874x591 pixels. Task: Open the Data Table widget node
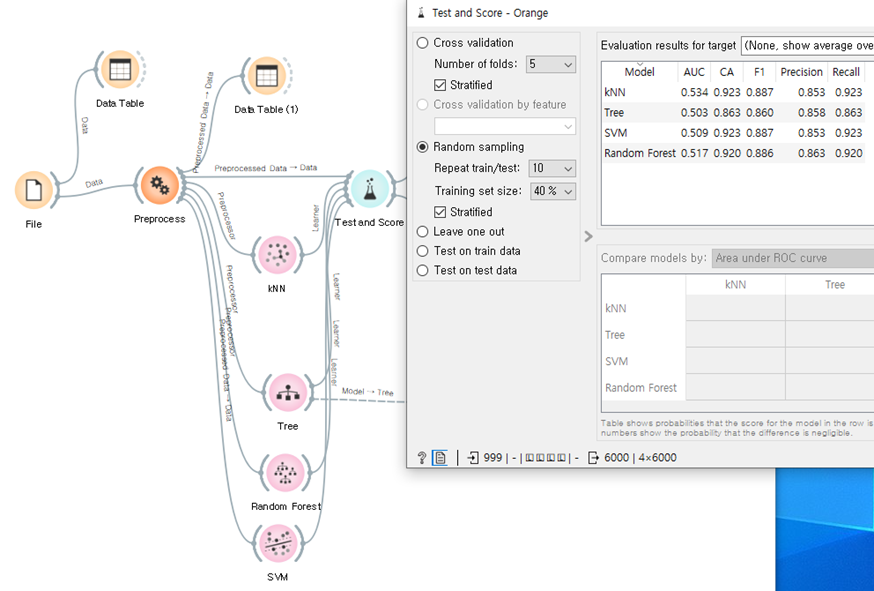click(120, 70)
